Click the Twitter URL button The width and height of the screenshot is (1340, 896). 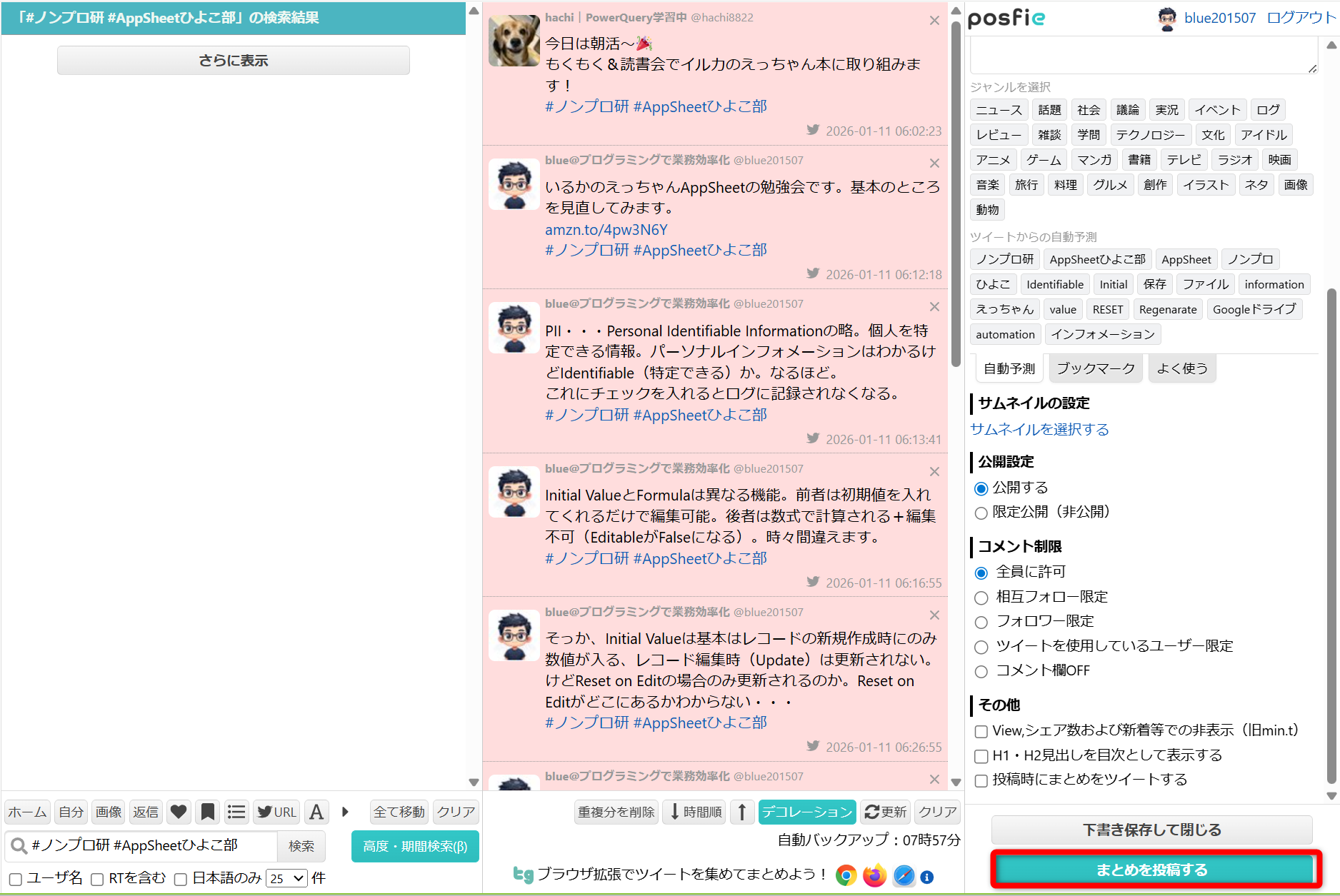point(276,812)
